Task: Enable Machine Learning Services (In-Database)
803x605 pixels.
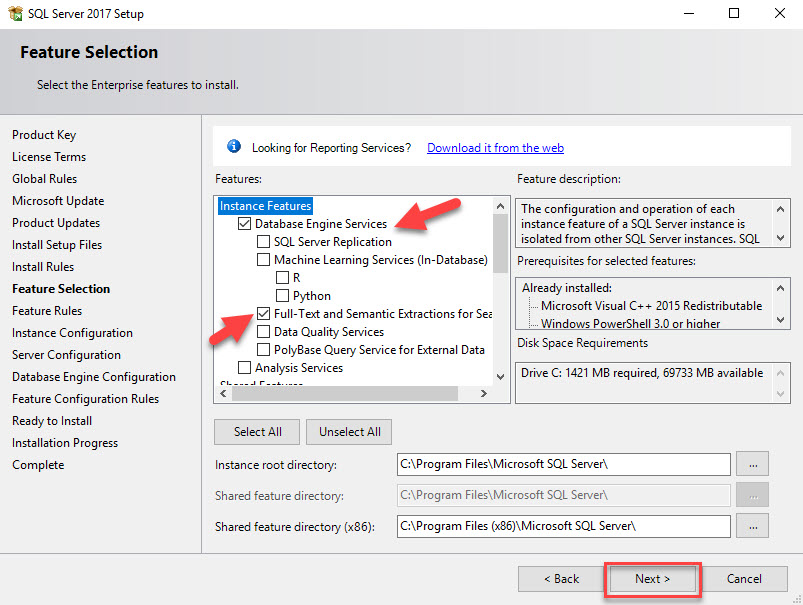Action: (x=263, y=260)
